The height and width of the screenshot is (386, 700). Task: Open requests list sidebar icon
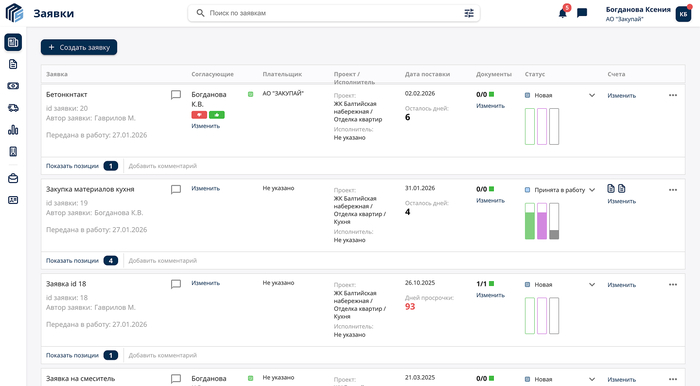pyautogui.click(x=13, y=42)
